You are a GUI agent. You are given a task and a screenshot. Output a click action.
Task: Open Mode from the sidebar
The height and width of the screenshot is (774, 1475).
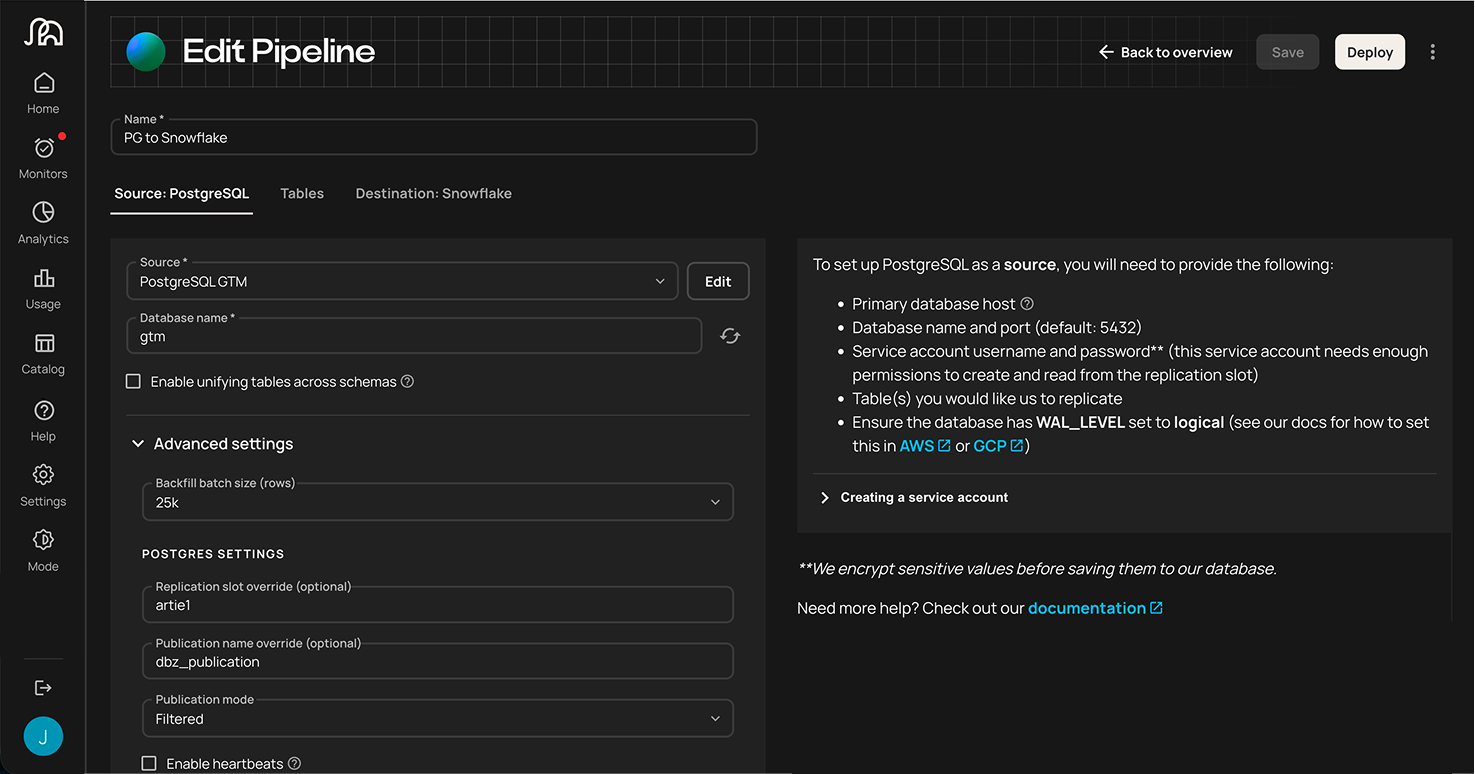[x=43, y=551]
